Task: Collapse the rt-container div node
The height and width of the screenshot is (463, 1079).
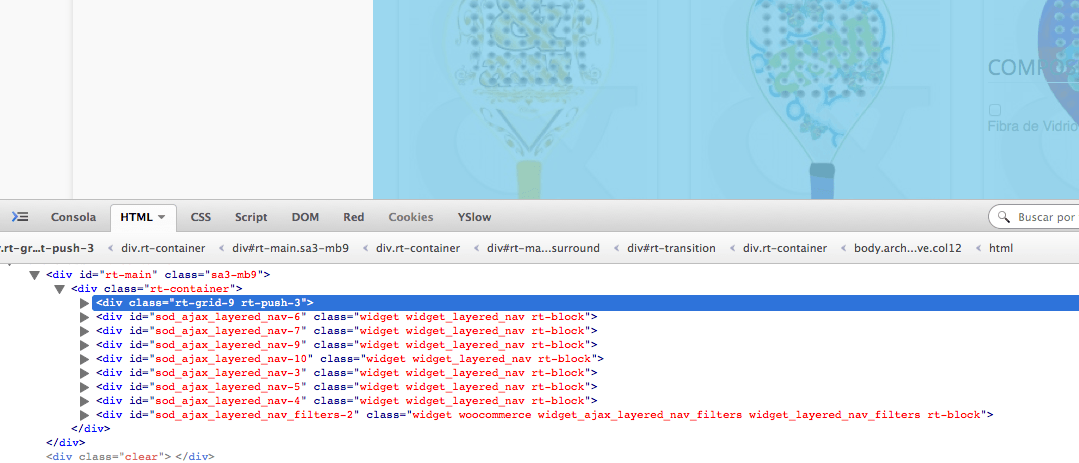Action: tap(60, 289)
